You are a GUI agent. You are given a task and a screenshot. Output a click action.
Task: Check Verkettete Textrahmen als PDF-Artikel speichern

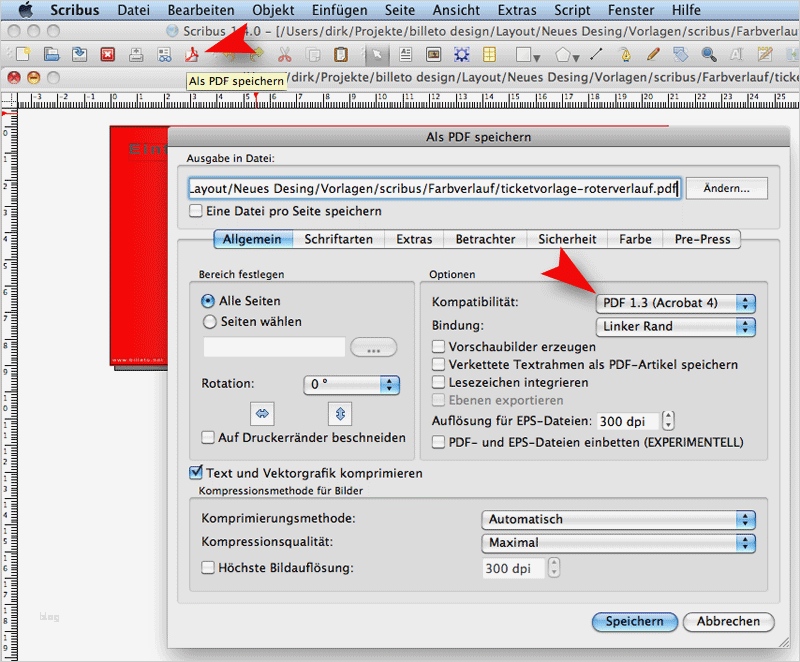(x=438, y=365)
